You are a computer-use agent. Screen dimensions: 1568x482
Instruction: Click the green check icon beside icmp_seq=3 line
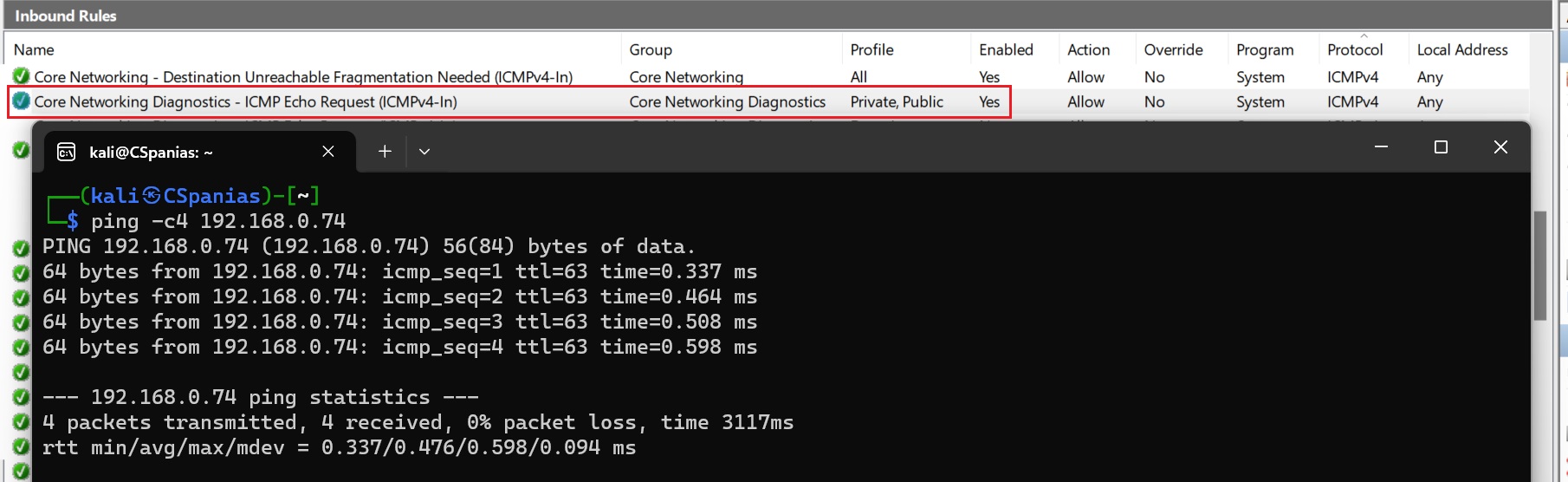point(22,322)
